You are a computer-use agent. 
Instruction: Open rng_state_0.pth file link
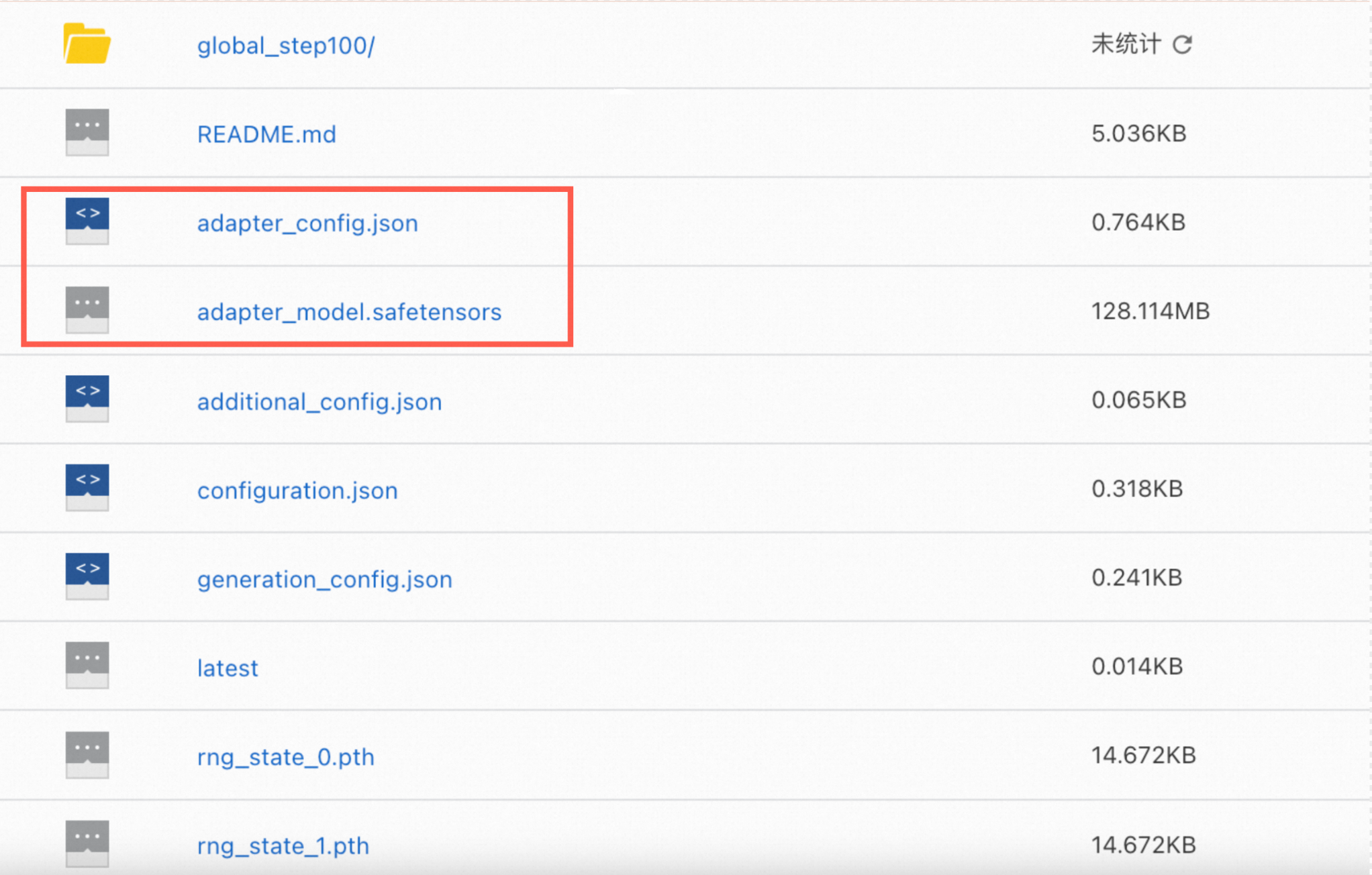(x=285, y=757)
